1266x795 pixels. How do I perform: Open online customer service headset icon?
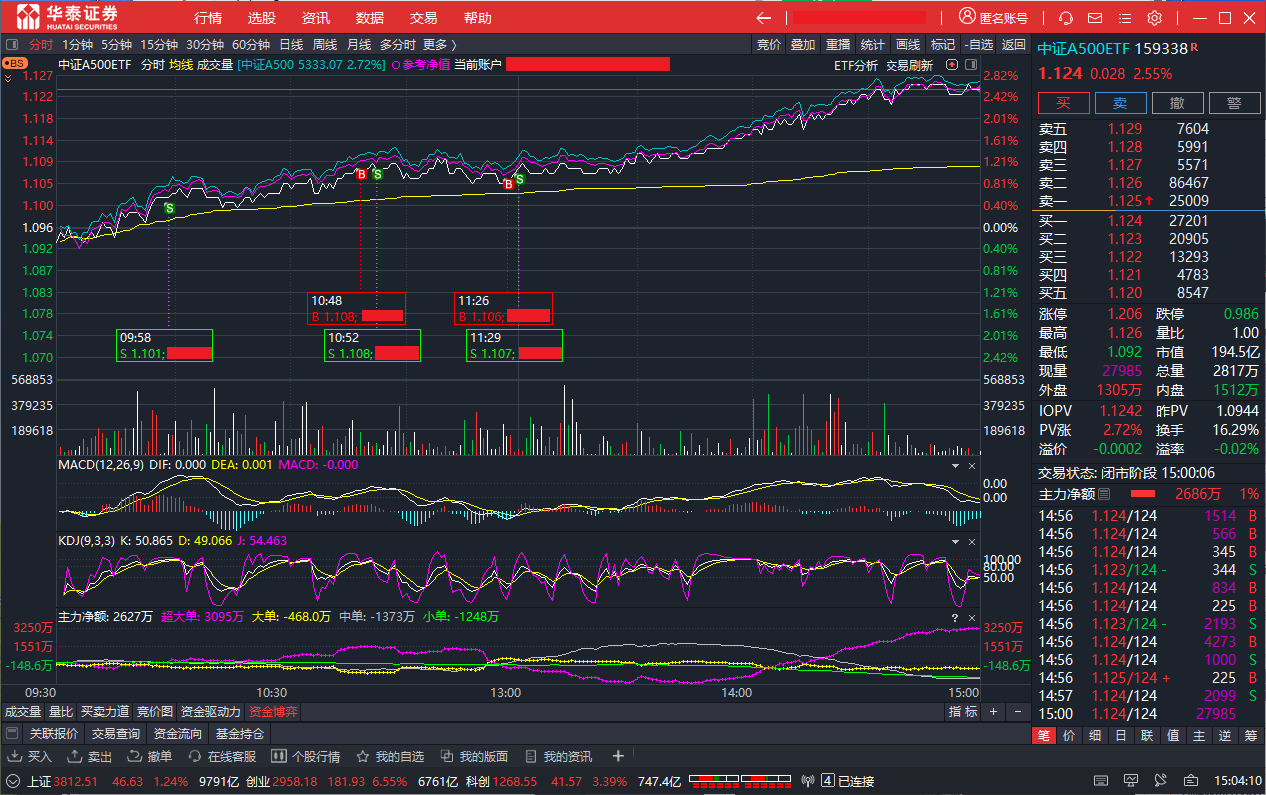click(1066, 18)
